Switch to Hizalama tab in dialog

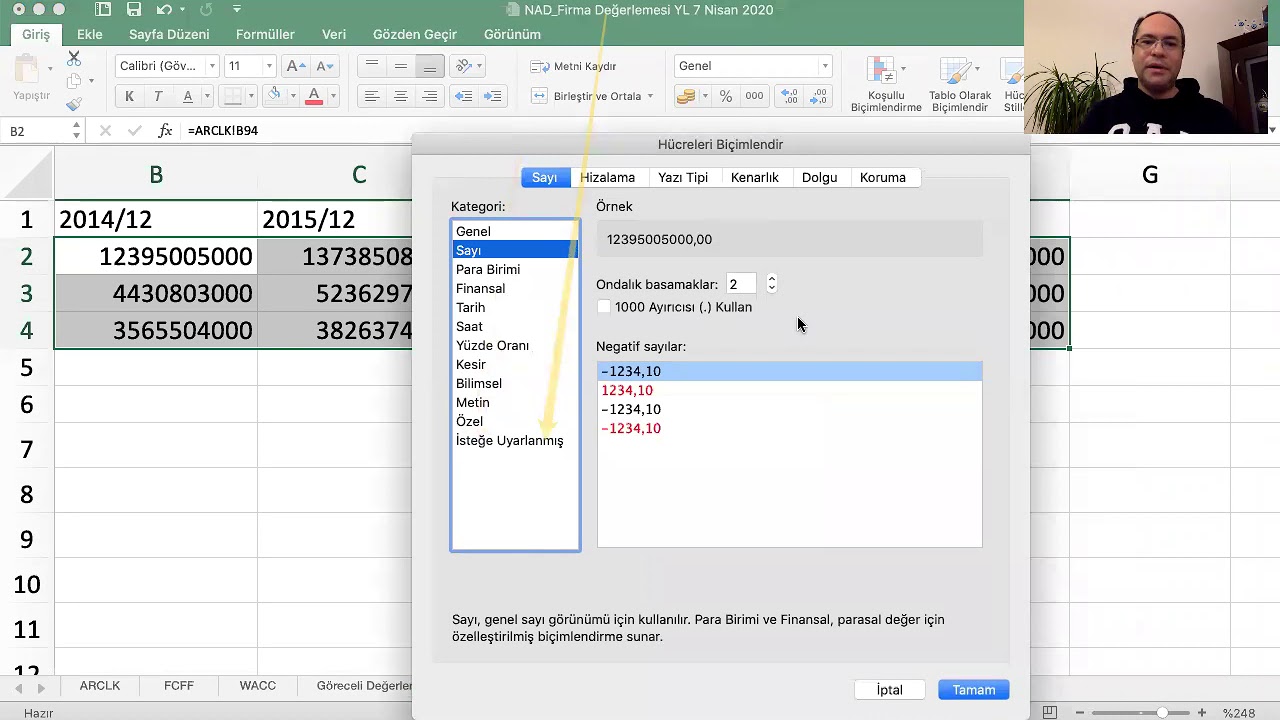tap(607, 177)
